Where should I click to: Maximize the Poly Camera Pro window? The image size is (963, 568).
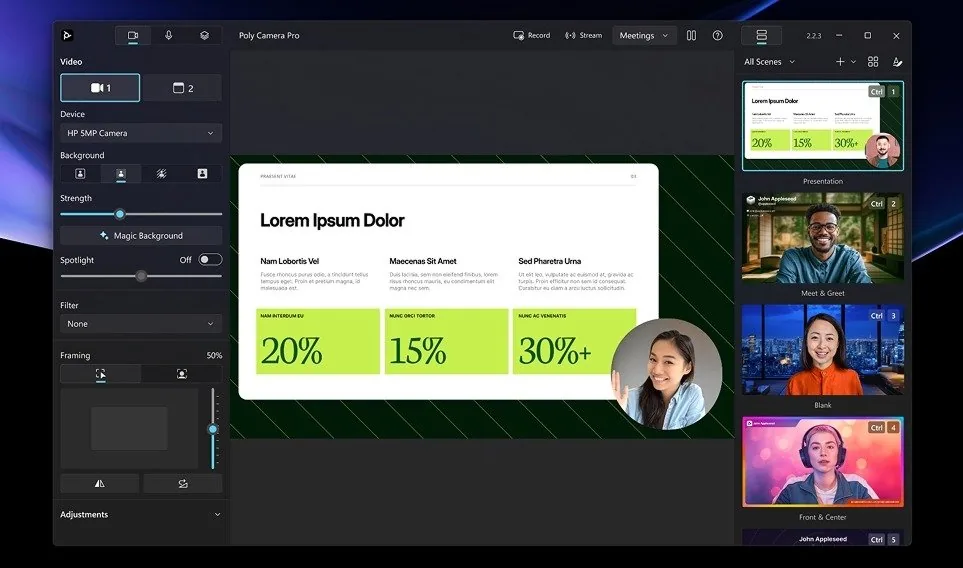(x=867, y=36)
